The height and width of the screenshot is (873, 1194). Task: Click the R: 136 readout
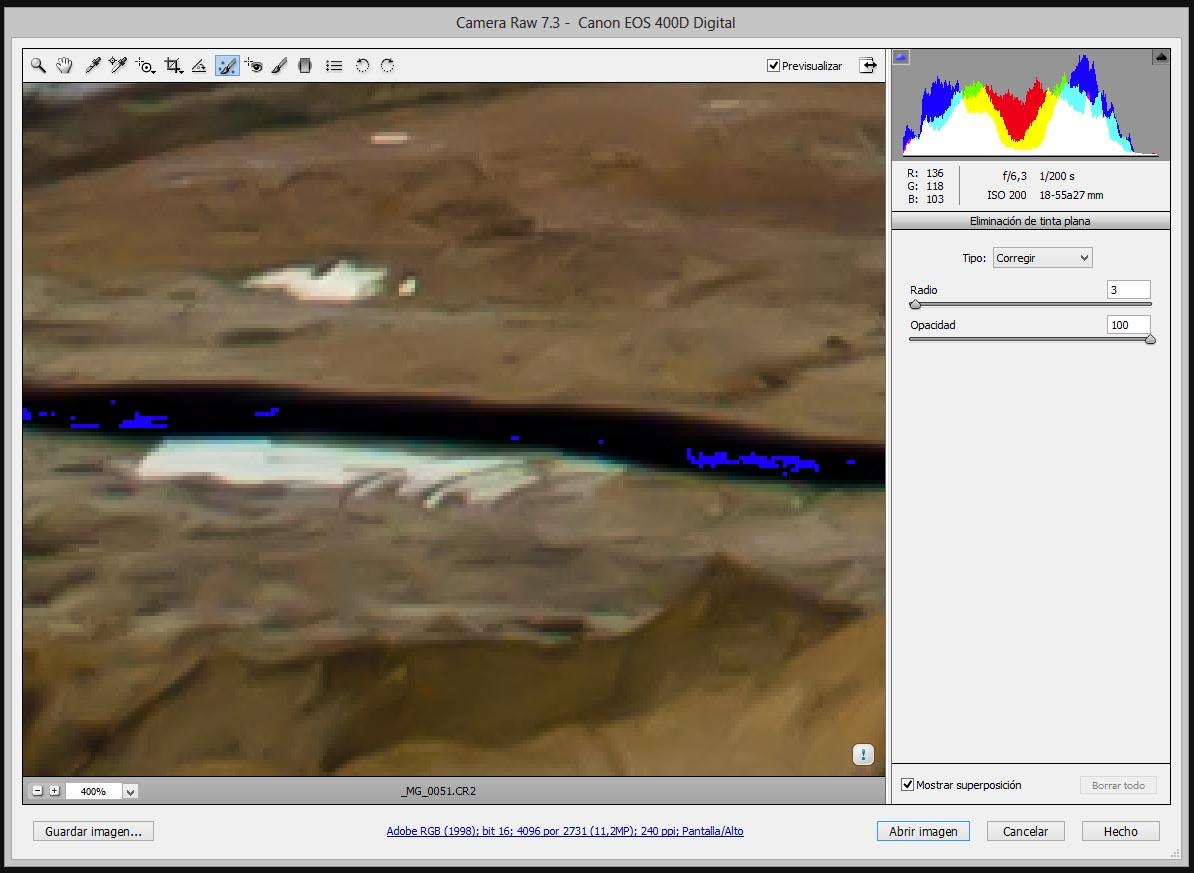(x=925, y=173)
